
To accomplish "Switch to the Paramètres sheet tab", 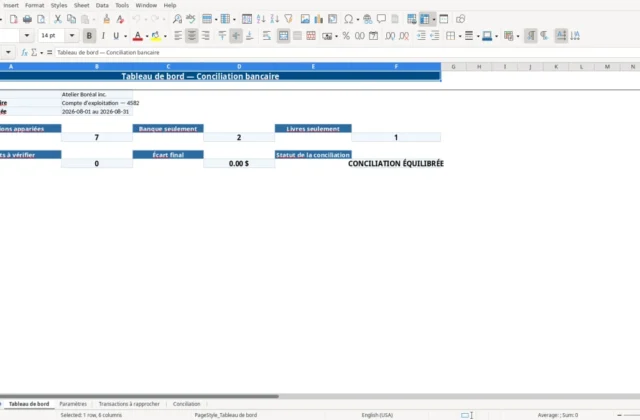I will (73, 404).
